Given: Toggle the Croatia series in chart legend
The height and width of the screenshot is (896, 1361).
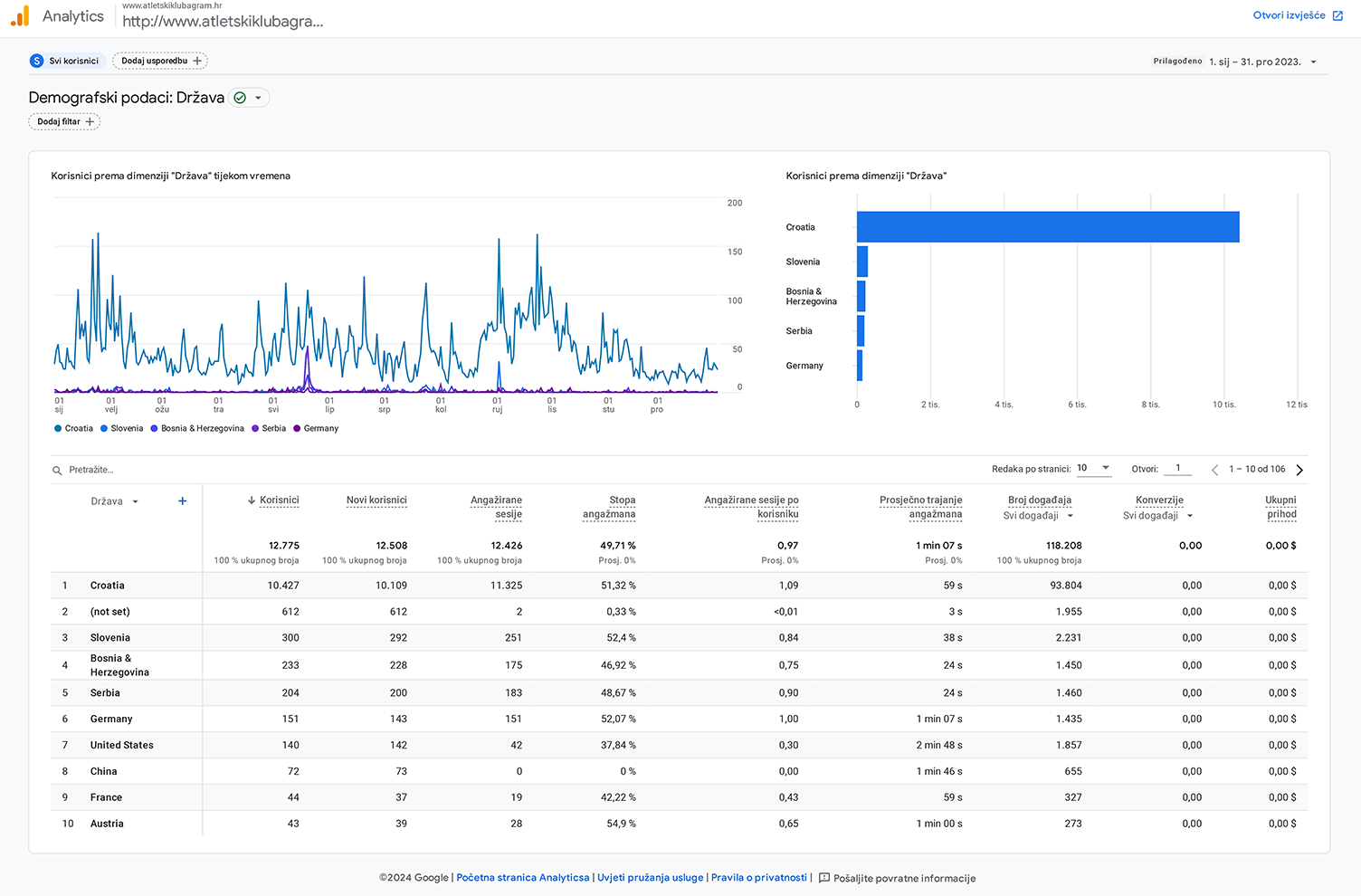Looking at the screenshot, I should click(74, 429).
